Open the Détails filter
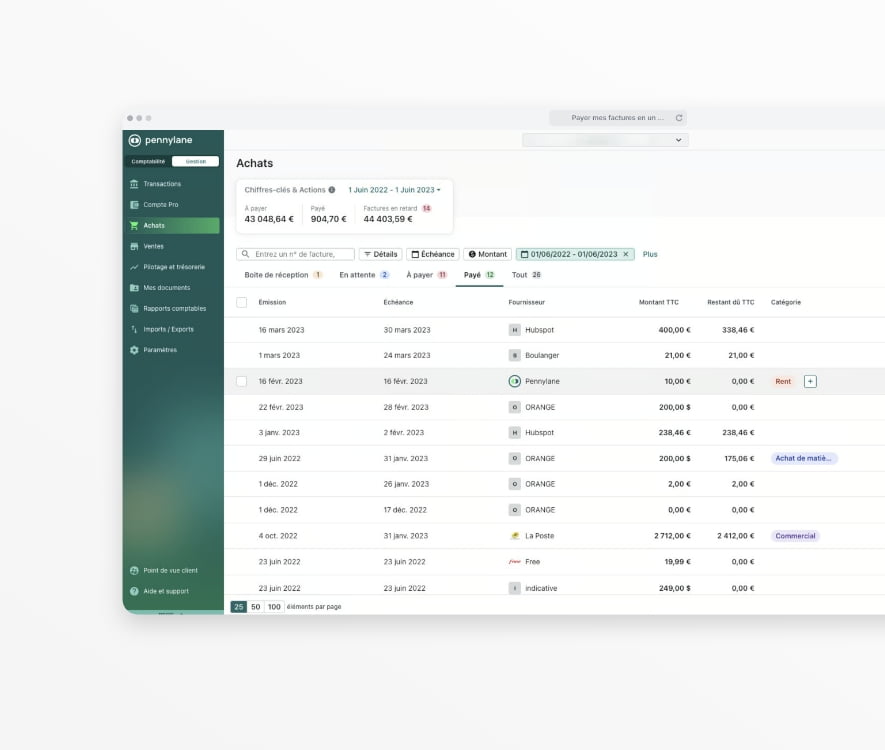Screen dimensions: 885x750 [380, 255]
